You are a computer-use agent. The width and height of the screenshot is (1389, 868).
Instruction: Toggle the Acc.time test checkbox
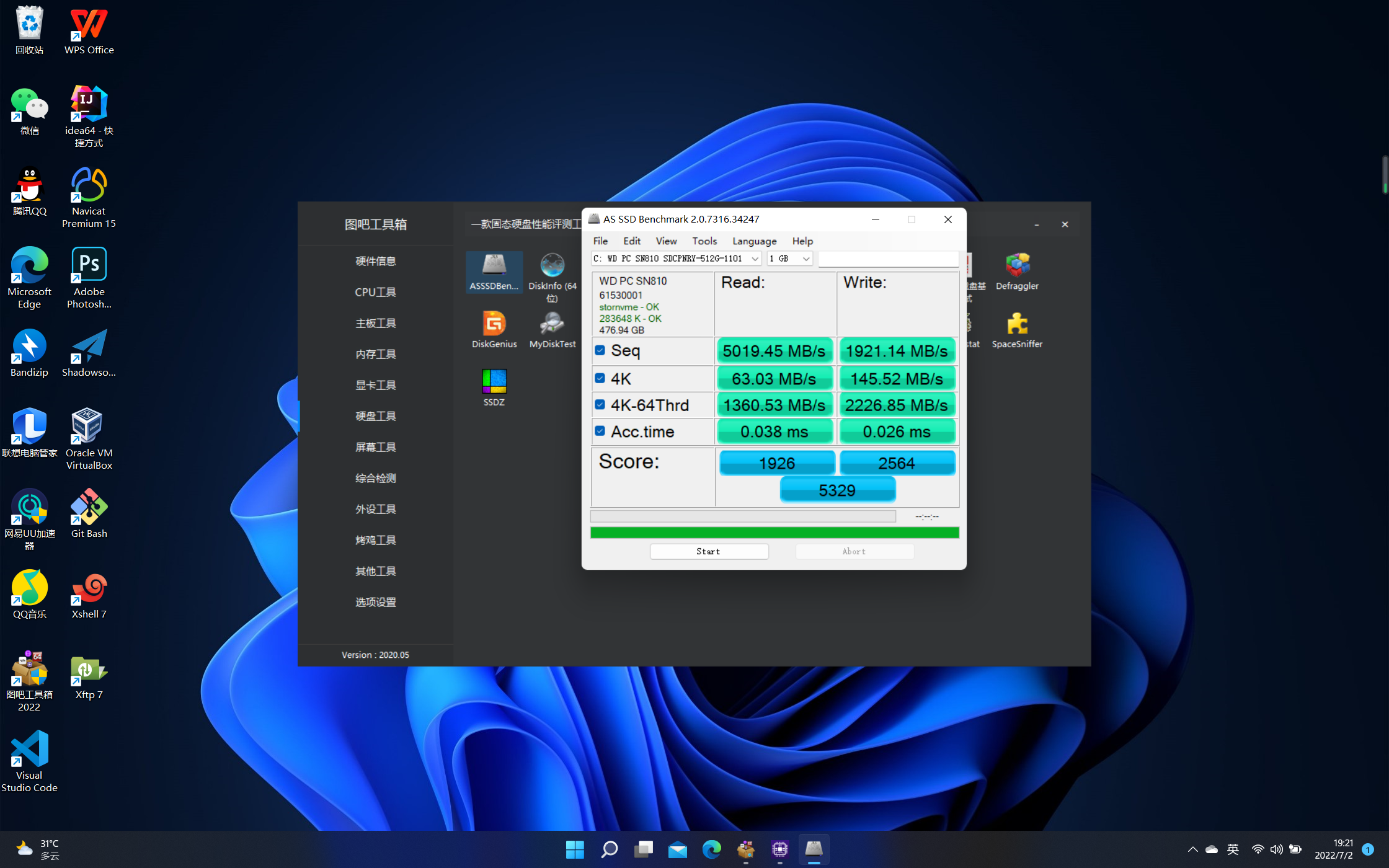point(600,431)
